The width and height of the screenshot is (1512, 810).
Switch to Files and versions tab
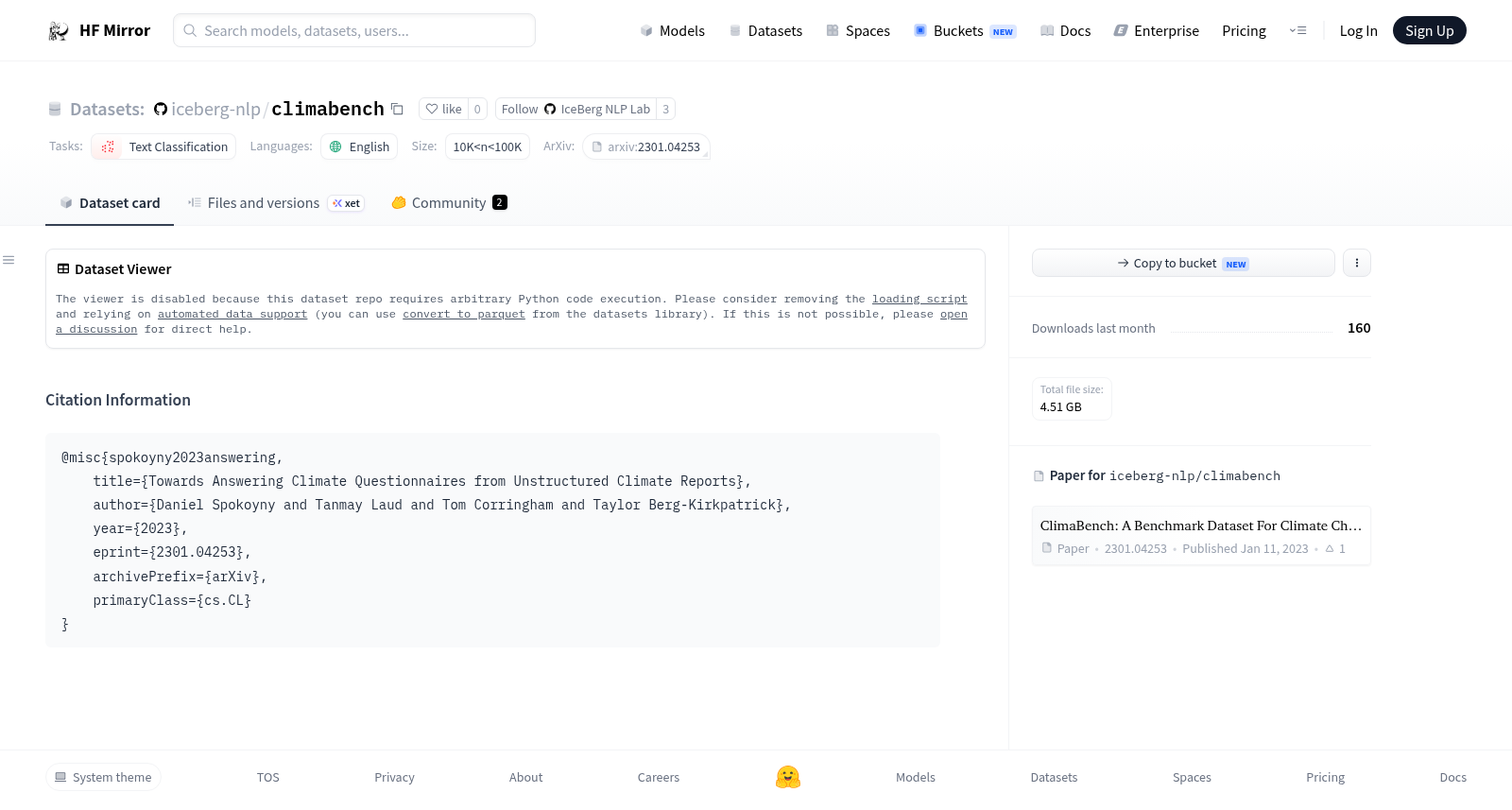[276, 202]
